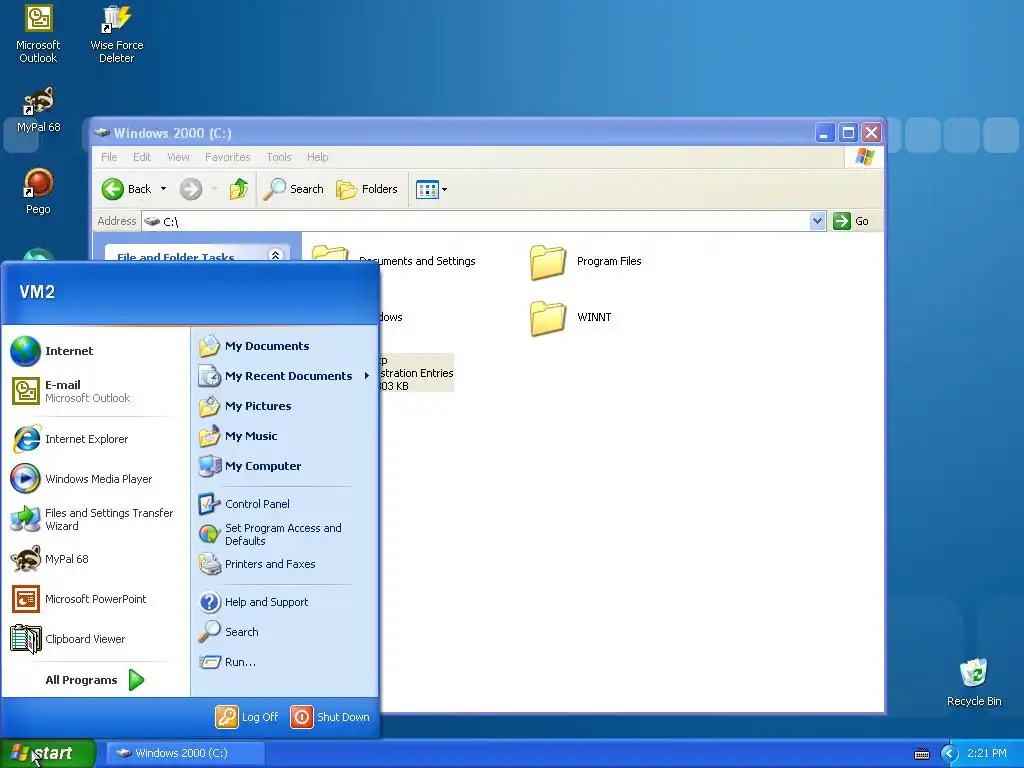This screenshot has width=1024, height=768.
Task: Select the Documents and Settings folder
Action: tap(417, 261)
